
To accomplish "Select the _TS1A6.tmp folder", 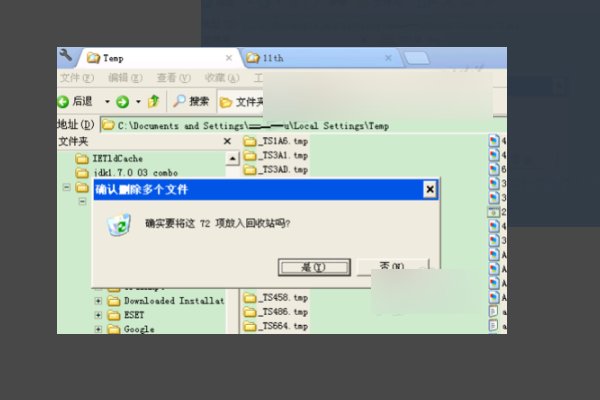I will coord(276,141).
